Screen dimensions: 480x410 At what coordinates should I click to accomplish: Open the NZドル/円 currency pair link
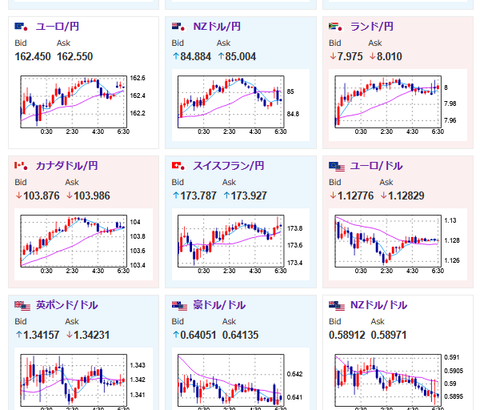[217, 26]
